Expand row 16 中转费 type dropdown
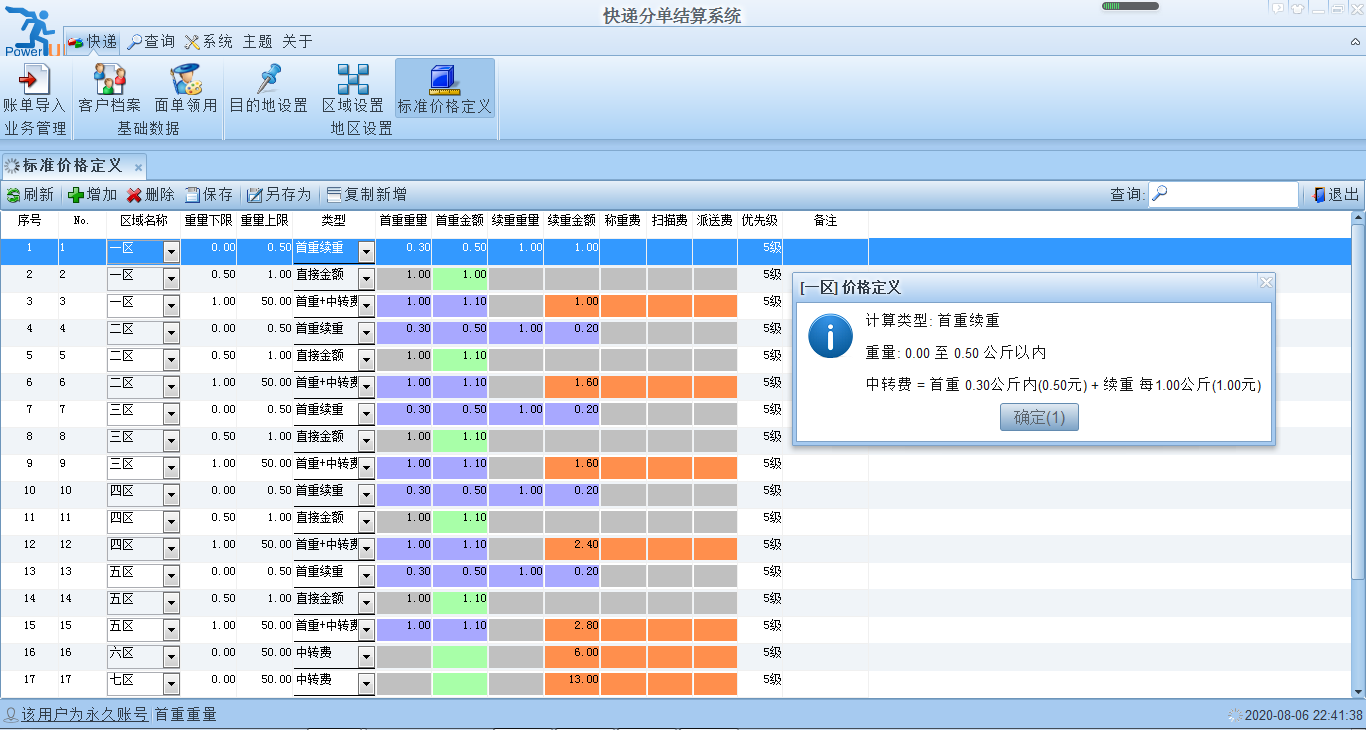This screenshot has height=730, width=1366. pos(366,657)
